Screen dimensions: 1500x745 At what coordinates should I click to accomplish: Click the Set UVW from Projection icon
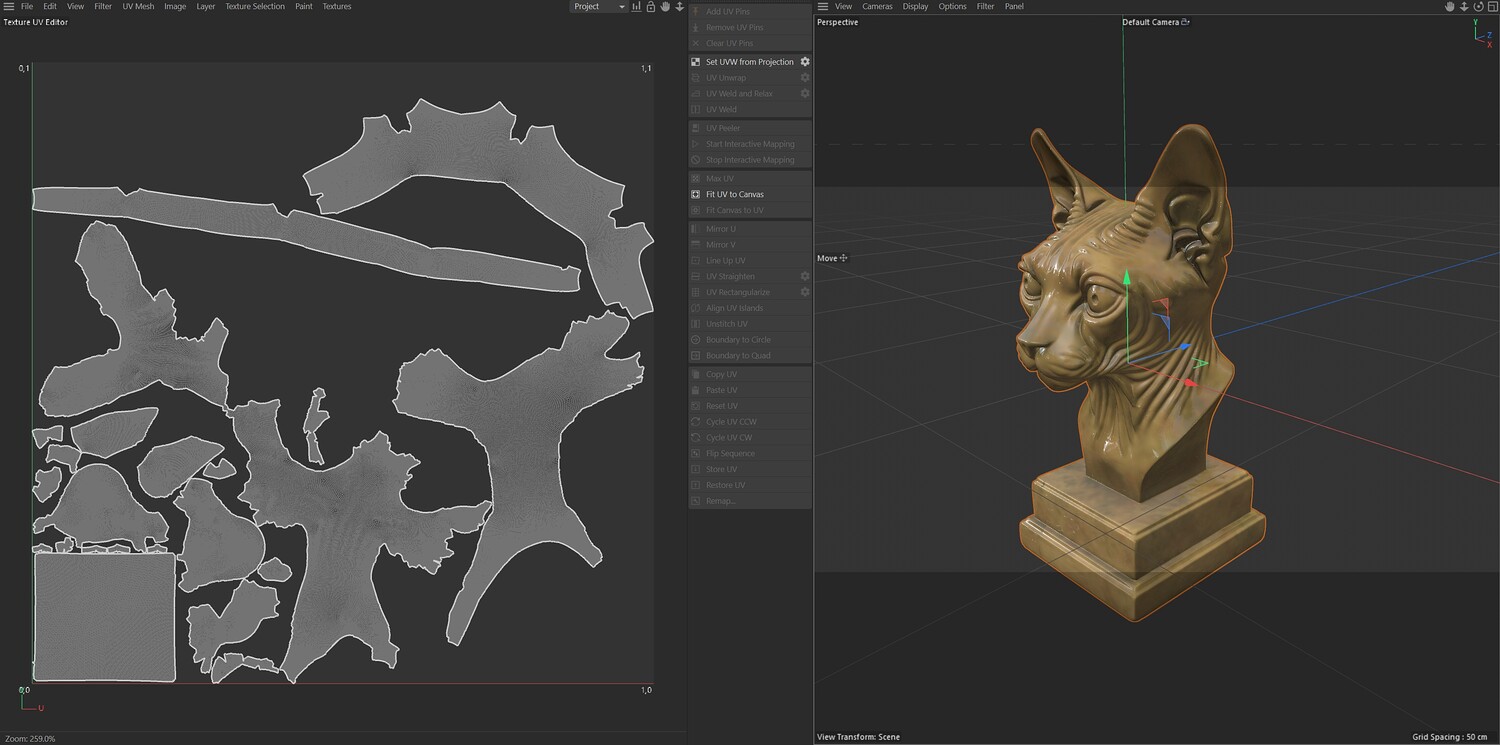click(696, 62)
